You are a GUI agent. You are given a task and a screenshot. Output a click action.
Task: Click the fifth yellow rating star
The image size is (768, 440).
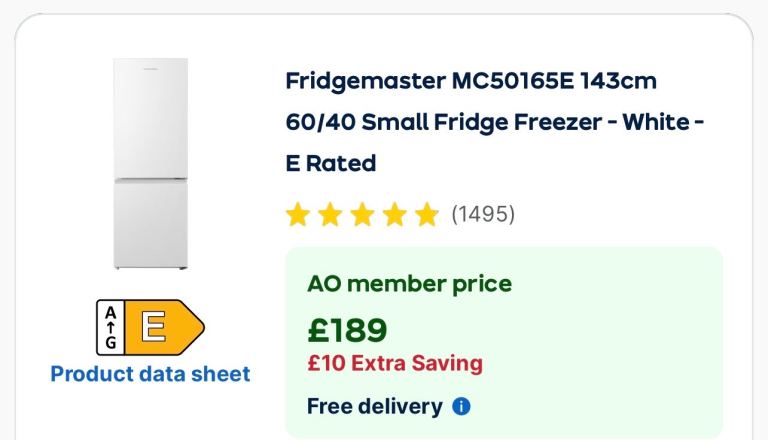point(427,214)
